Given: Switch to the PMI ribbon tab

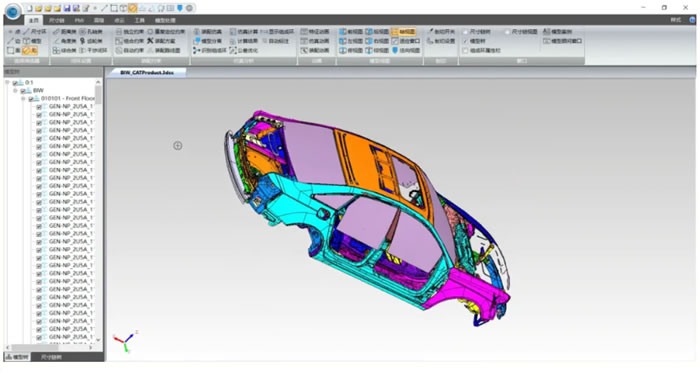Looking at the screenshot, I should [79, 20].
